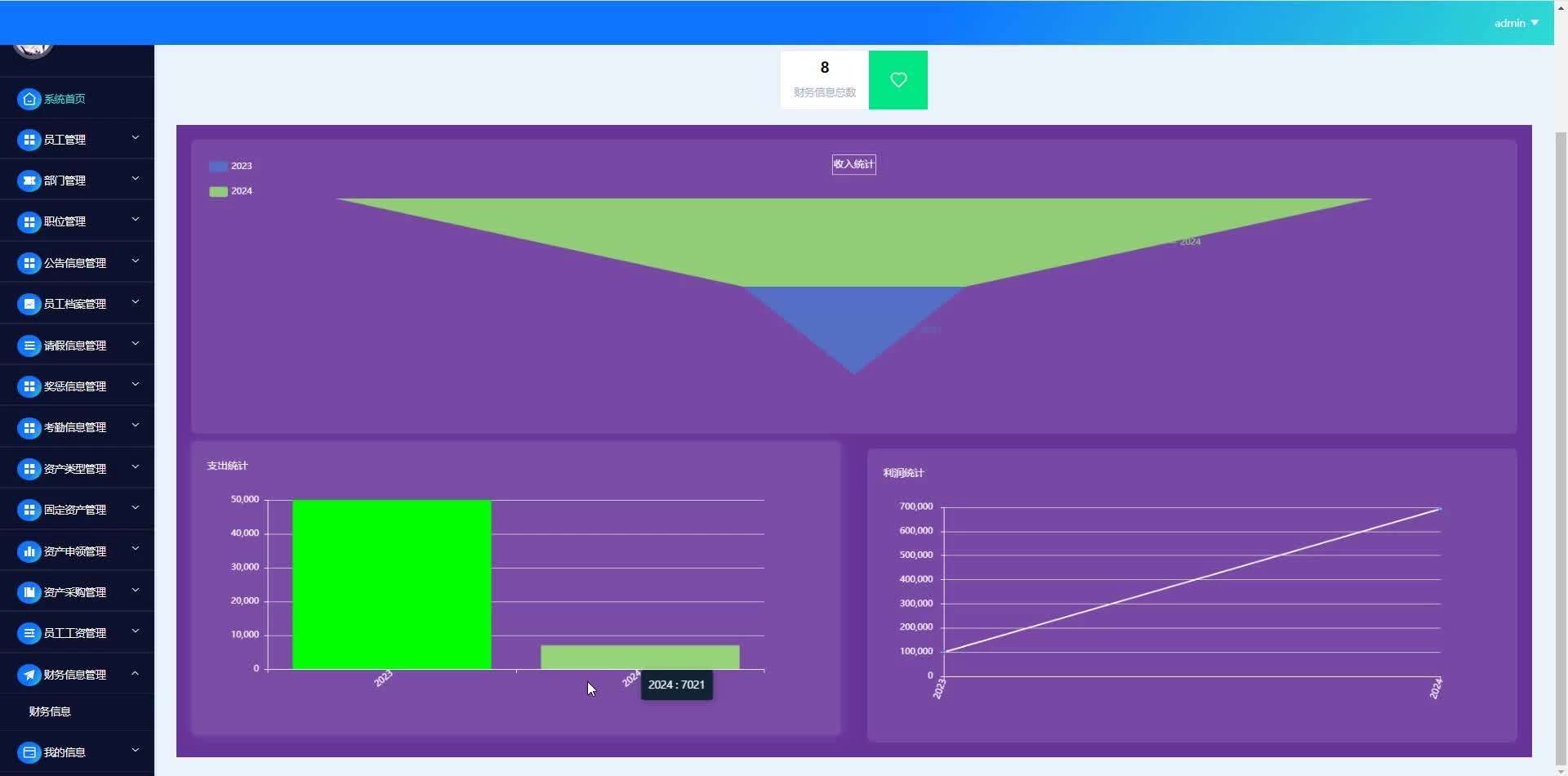Click the green heart icon tile
Screen dimensions: 1568x776
pos(898,80)
